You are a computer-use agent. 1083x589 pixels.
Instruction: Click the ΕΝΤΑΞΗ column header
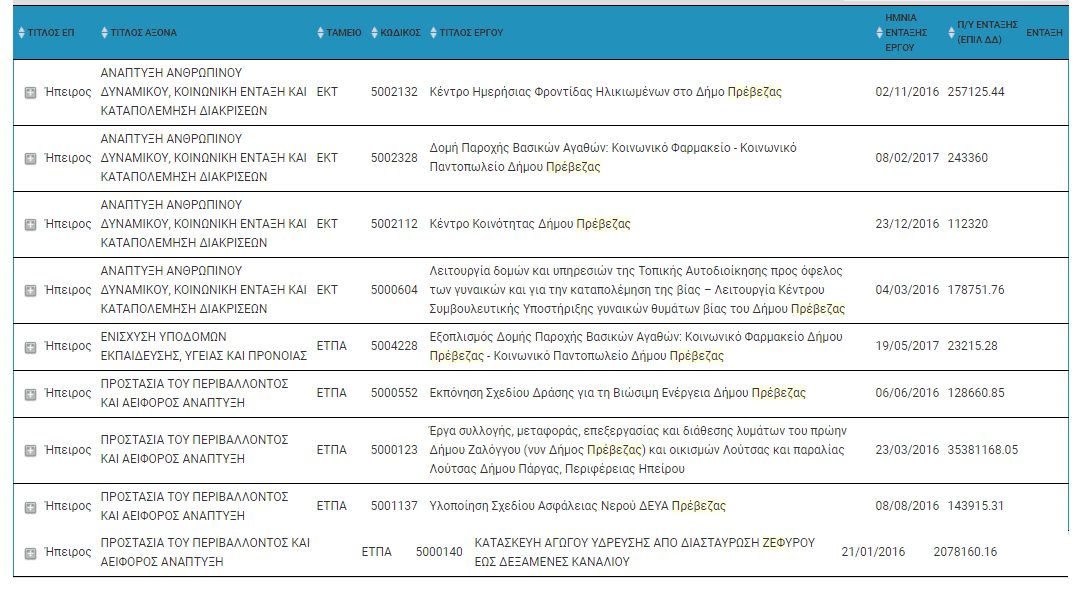point(1044,32)
